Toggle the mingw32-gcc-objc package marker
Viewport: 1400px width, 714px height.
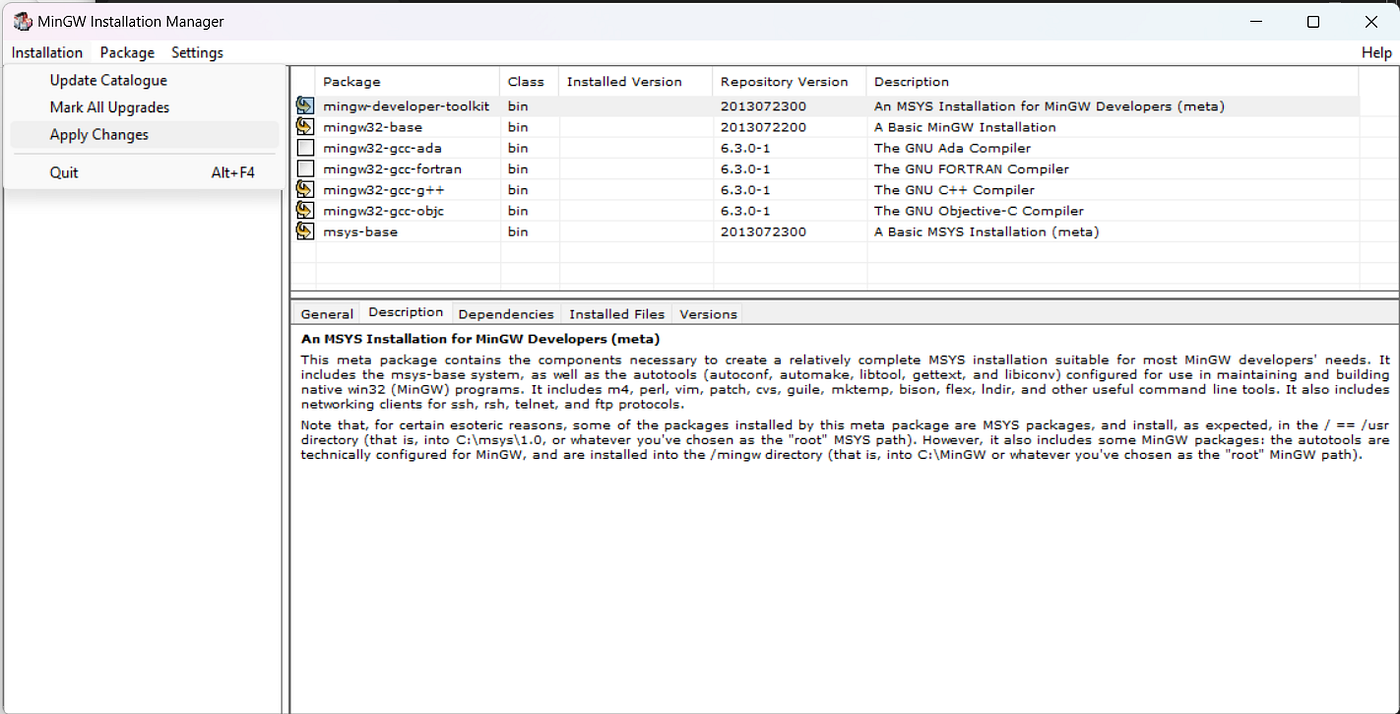tap(305, 211)
